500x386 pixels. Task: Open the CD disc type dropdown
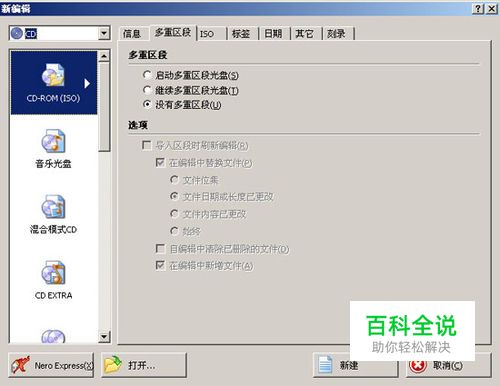pyautogui.click(x=104, y=33)
